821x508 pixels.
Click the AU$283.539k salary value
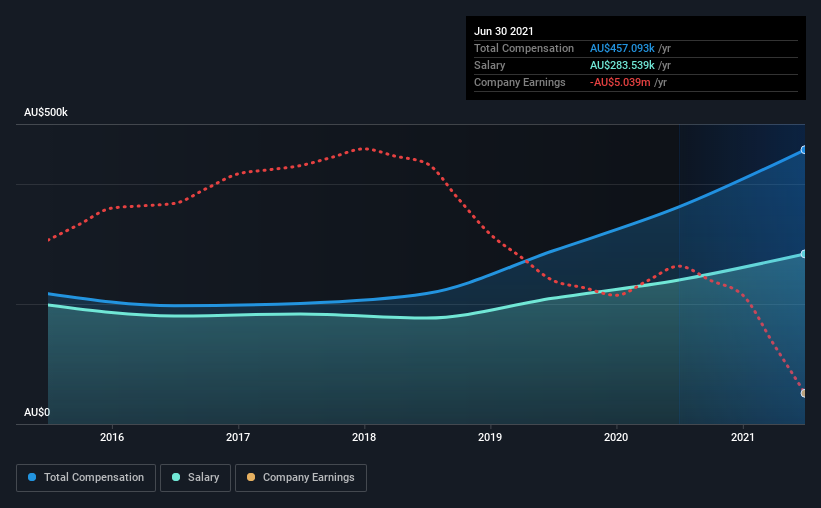622,65
